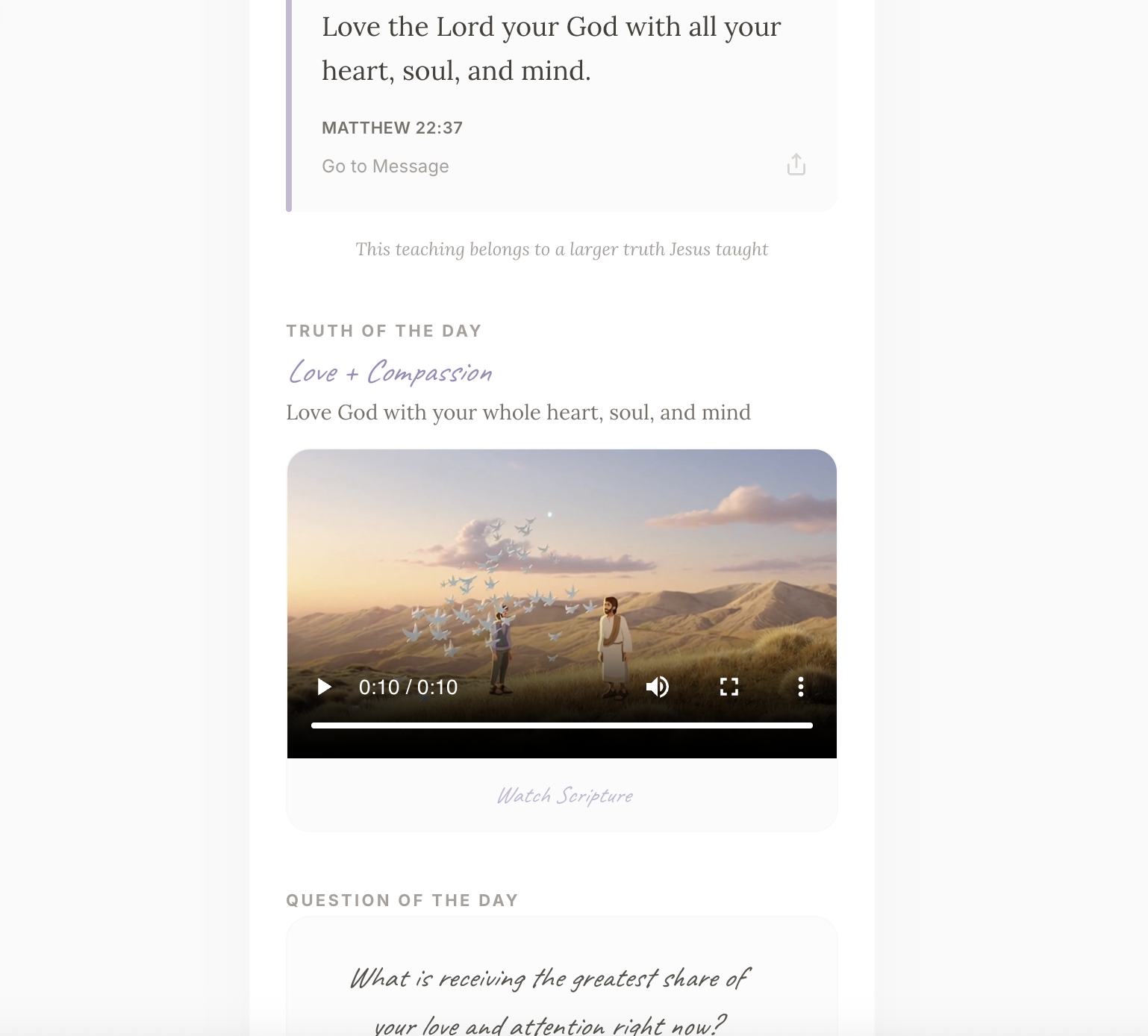Select the "Love the Lord your God" verse text
Viewport: 1148px width, 1036px height.
tap(552, 49)
